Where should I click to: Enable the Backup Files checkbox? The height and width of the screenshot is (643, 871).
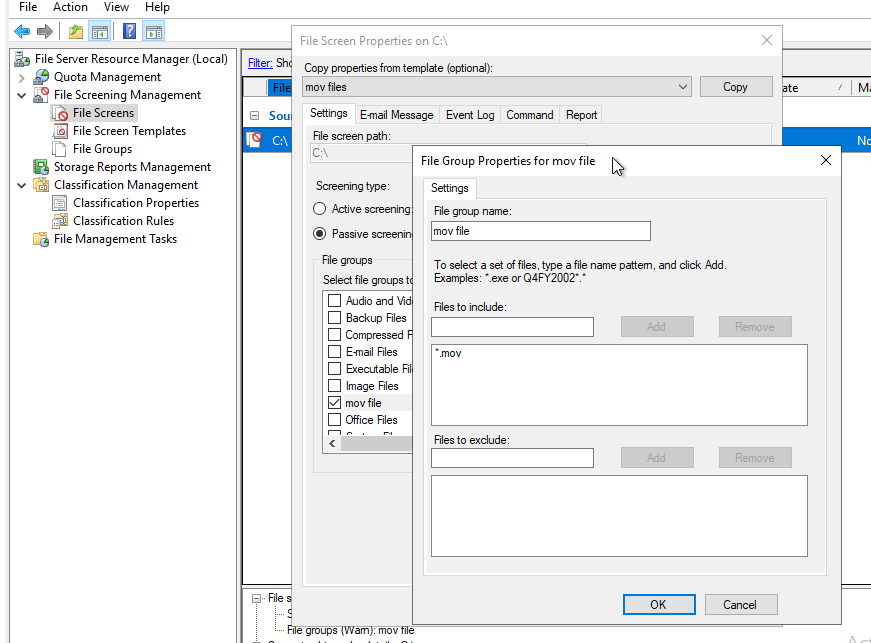[335, 318]
